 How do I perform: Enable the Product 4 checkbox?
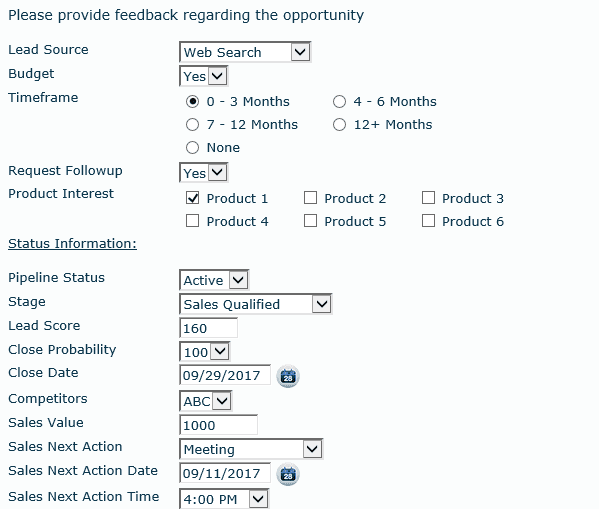click(x=192, y=221)
